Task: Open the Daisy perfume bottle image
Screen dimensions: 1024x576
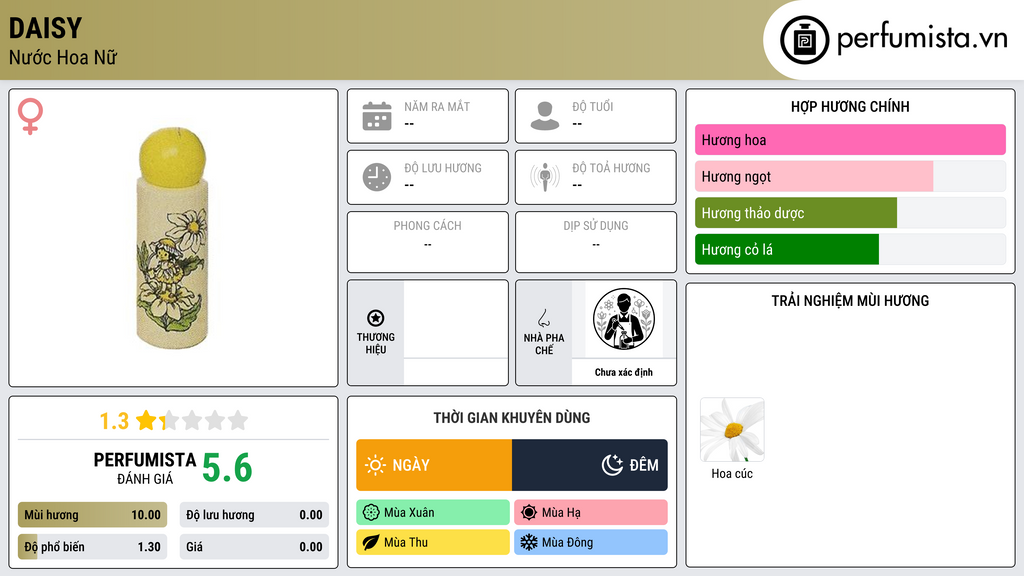Action: click(x=172, y=238)
